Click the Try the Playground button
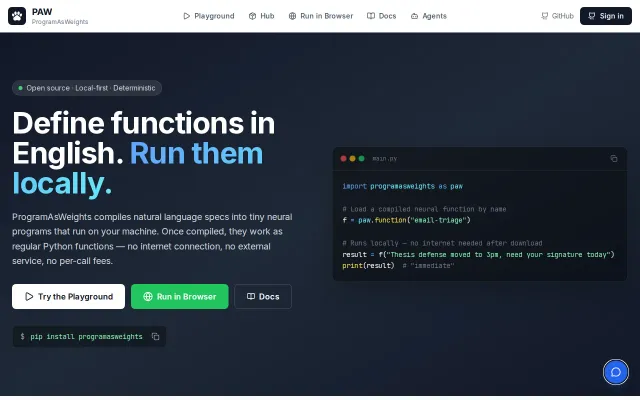The height and width of the screenshot is (400, 640). (68, 296)
